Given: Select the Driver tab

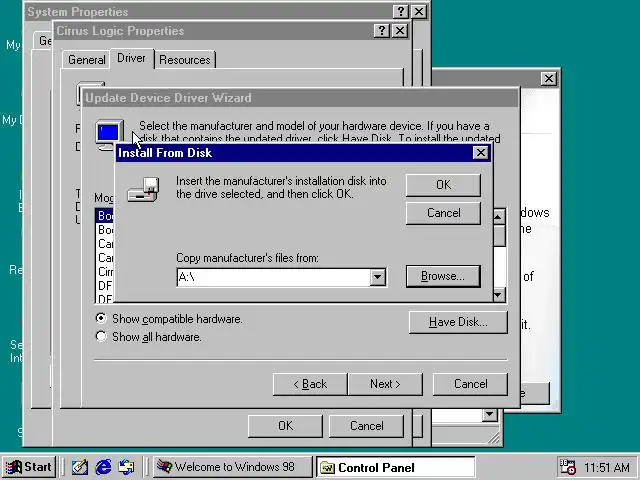Looking at the screenshot, I should click(131, 58).
